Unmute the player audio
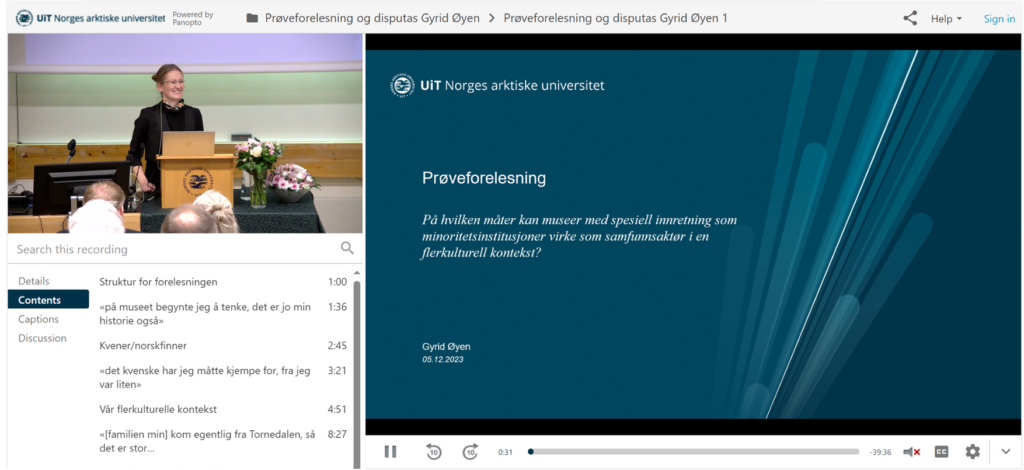This screenshot has height=470, width=1024. click(911, 452)
